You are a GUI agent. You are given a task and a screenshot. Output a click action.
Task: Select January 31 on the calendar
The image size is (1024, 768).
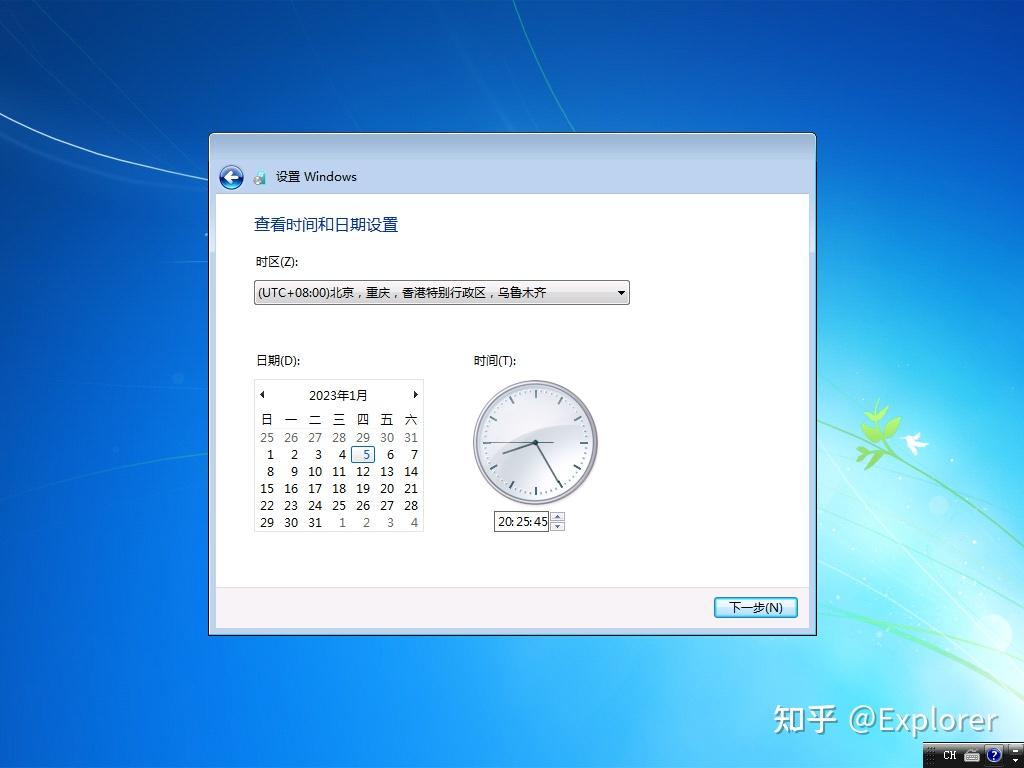(315, 522)
